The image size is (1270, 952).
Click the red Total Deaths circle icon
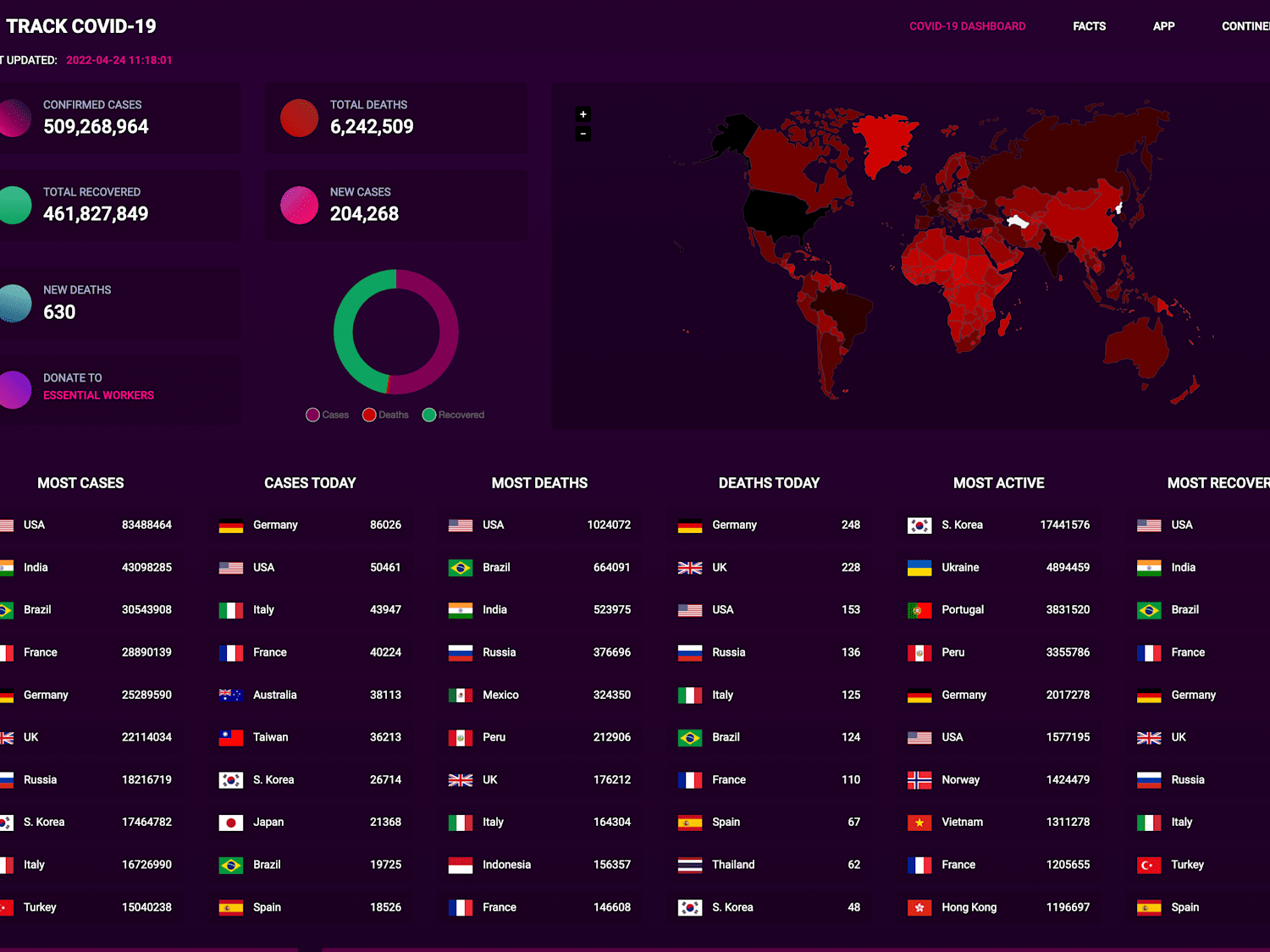pos(299,118)
